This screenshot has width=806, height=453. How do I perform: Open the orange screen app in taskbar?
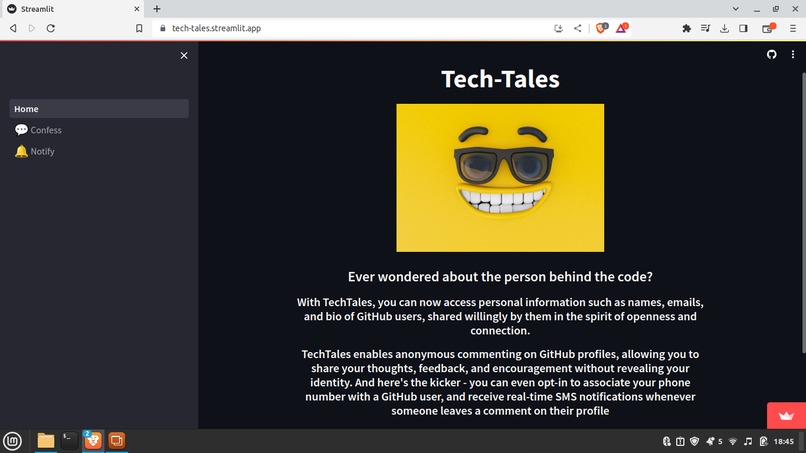117,441
